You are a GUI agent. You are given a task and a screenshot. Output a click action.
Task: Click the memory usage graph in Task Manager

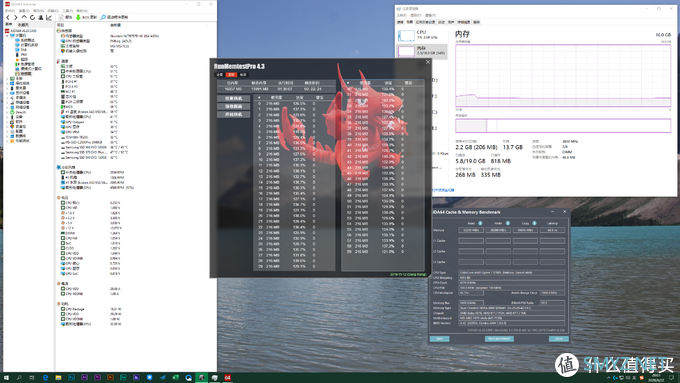pos(563,75)
